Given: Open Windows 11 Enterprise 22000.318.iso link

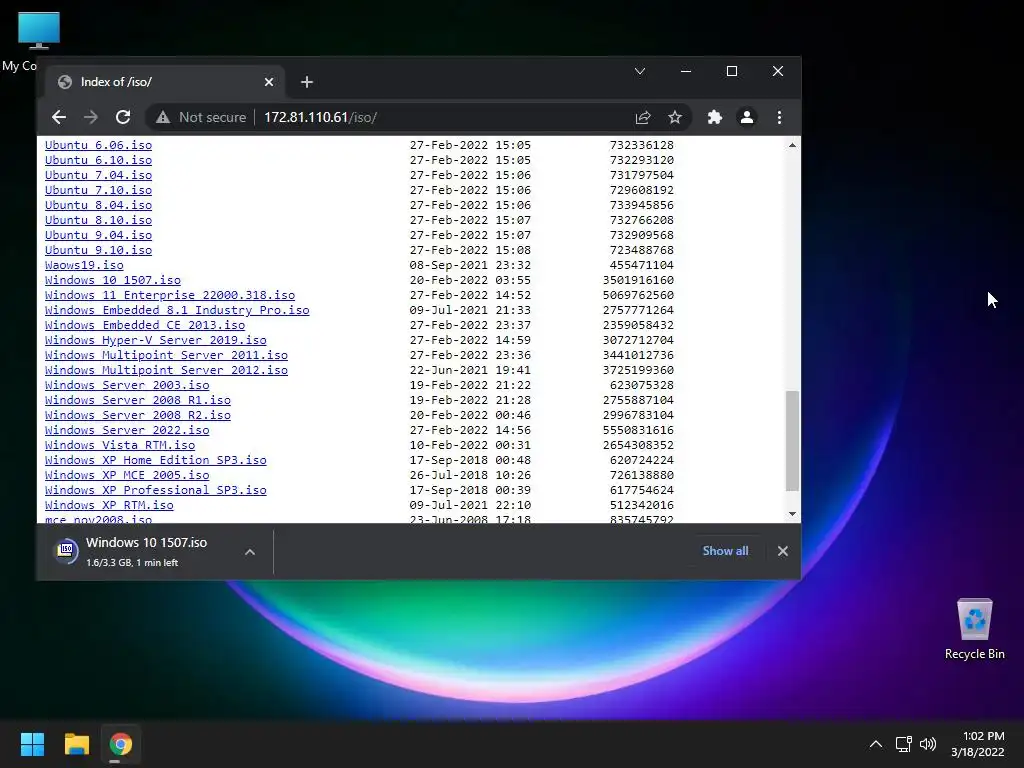Looking at the screenshot, I should (170, 295).
